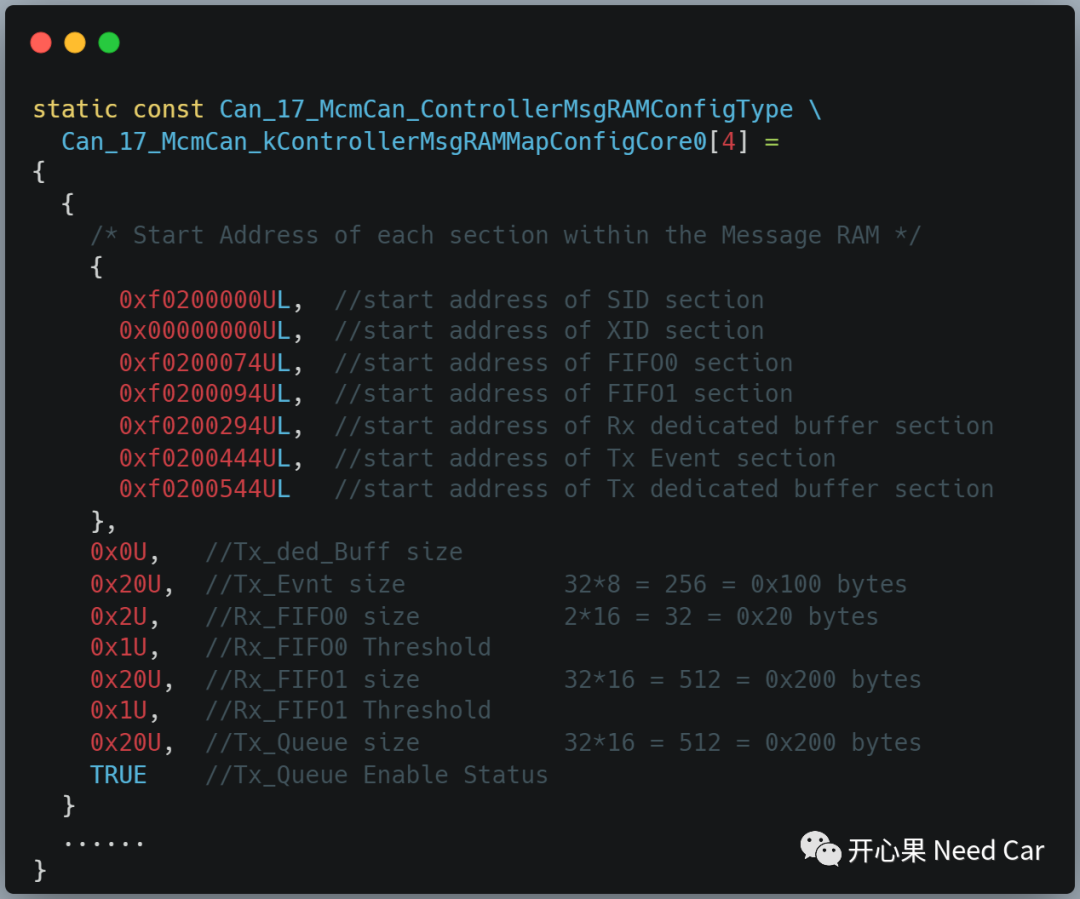
Task: Click the Rx dedicated buffer address 0xf0200294UL
Action: [x=204, y=426]
